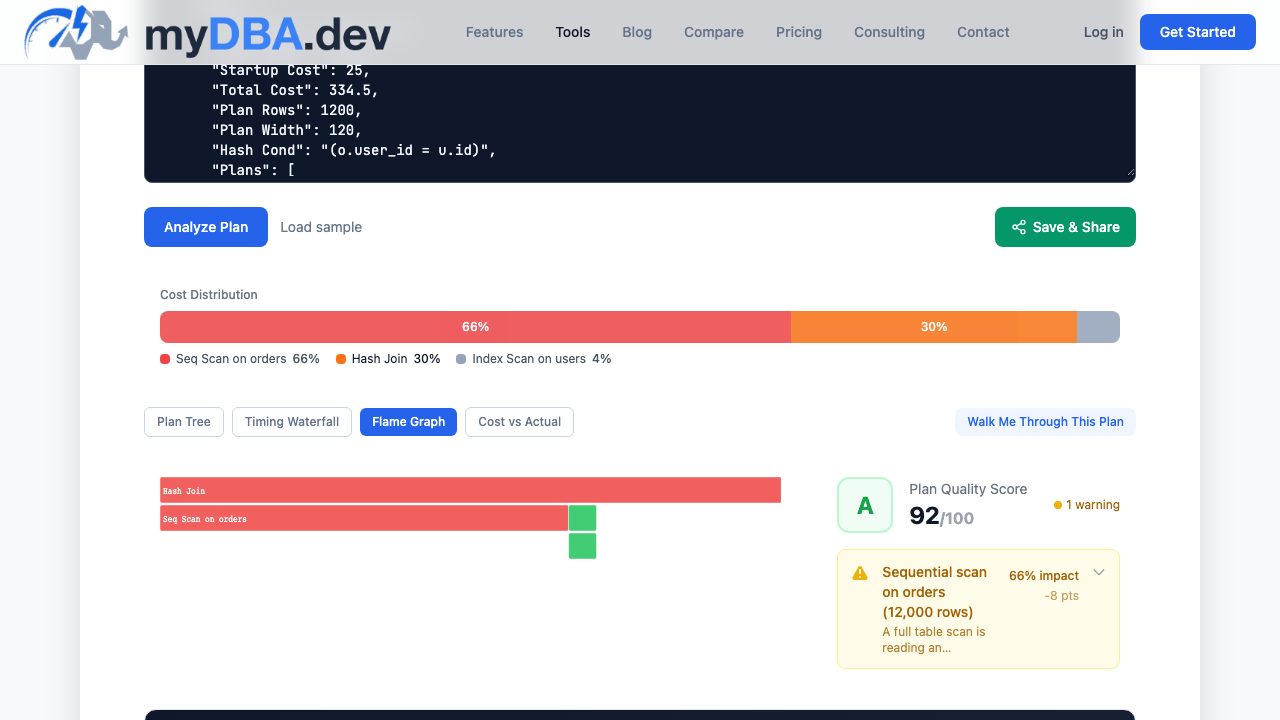Switch to the Cost vs Actual tab

point(520,422)
